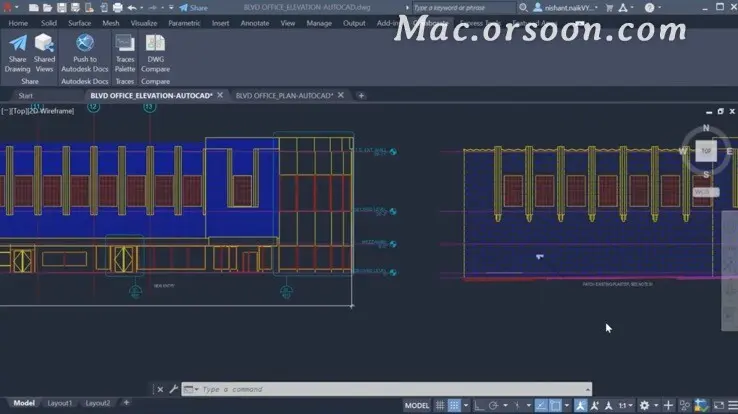Open the Traces Palette button
Image resolution: width=738 pixels, height=414 pixels.
[125, 53]
